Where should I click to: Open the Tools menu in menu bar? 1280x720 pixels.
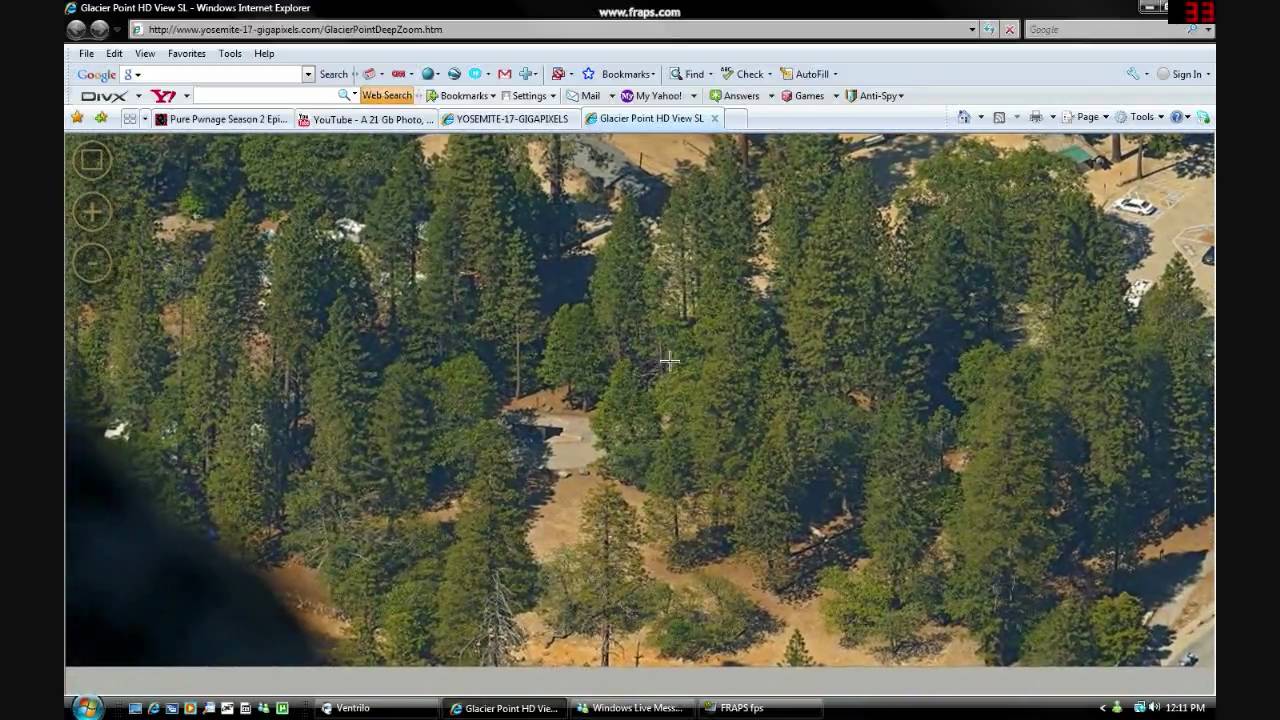coord(230,53)
